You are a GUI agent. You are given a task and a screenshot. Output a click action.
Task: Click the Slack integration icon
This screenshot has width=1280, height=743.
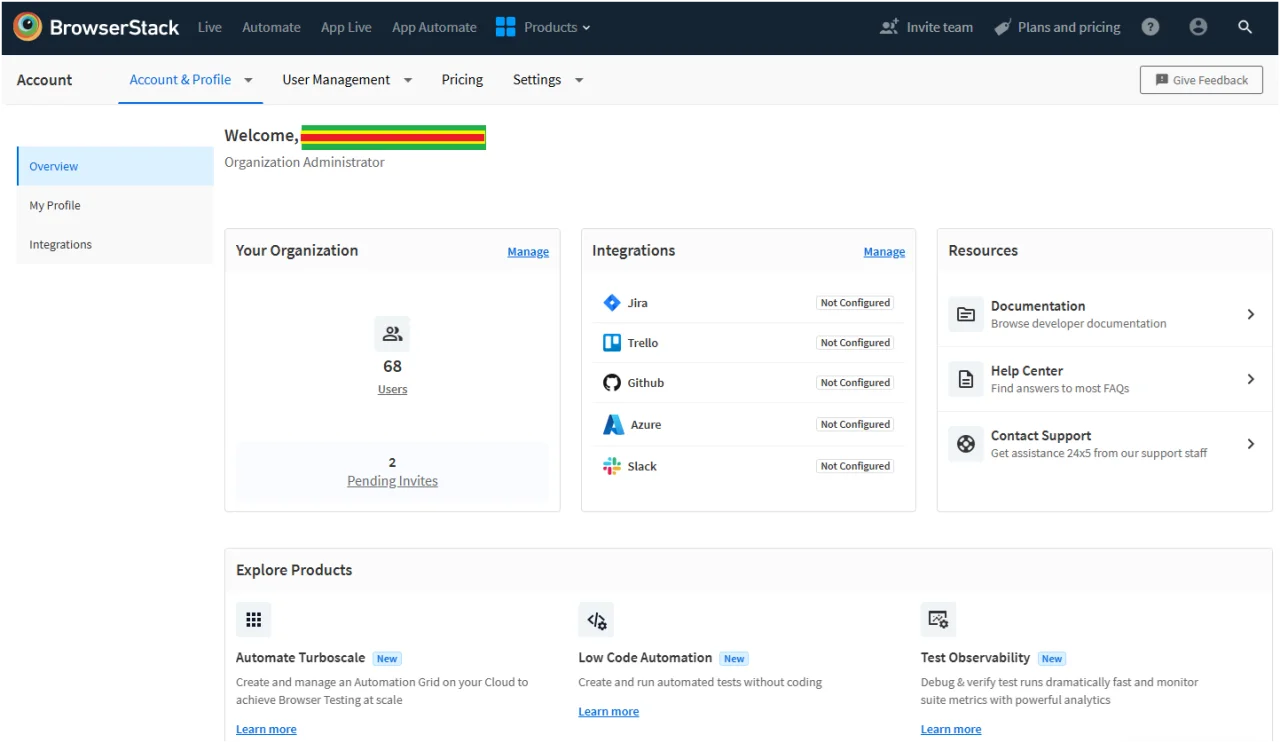(612, 466)
